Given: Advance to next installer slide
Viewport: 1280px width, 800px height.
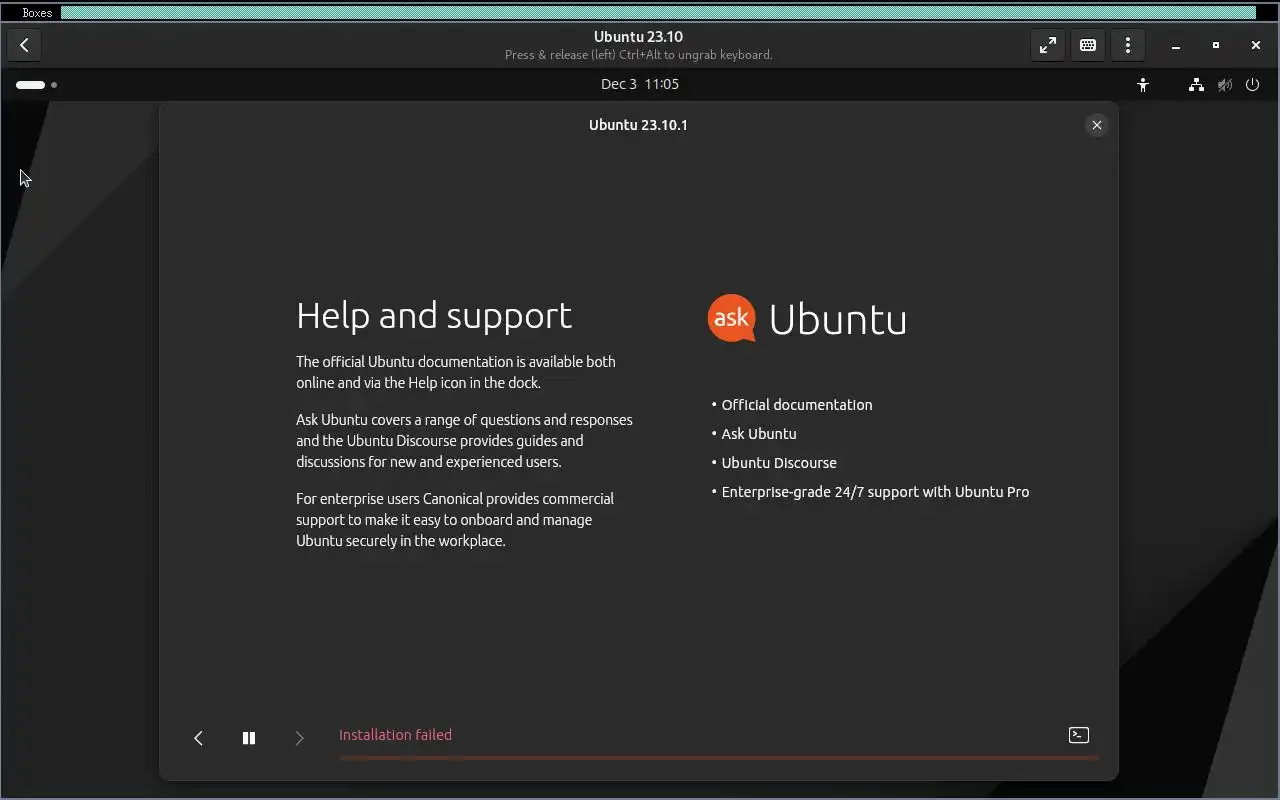Looking at the screenshot, I should tap(299, 738).
